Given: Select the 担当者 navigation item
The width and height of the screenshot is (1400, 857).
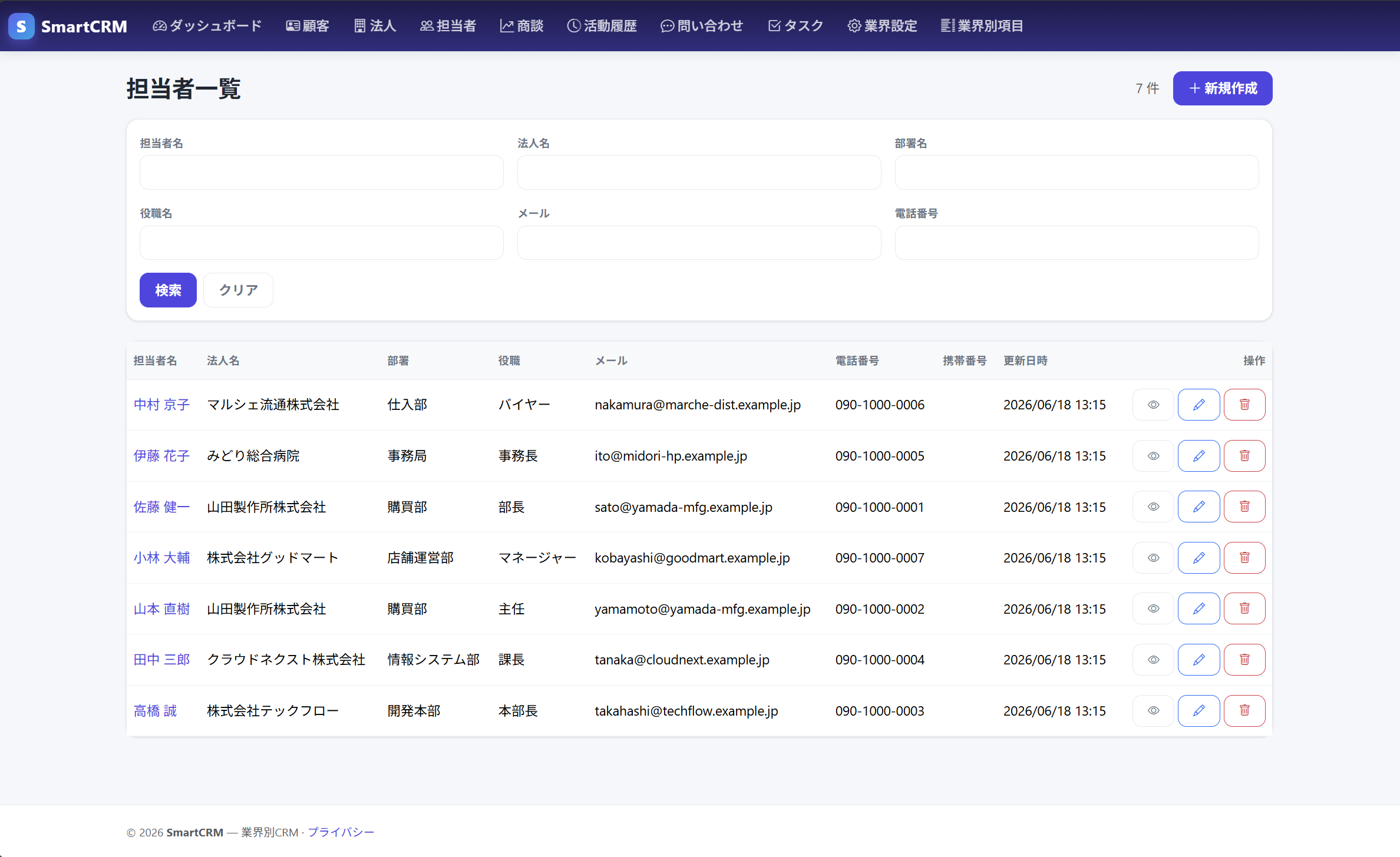Looking at the screenshot, I should click(x=448, y=26).
